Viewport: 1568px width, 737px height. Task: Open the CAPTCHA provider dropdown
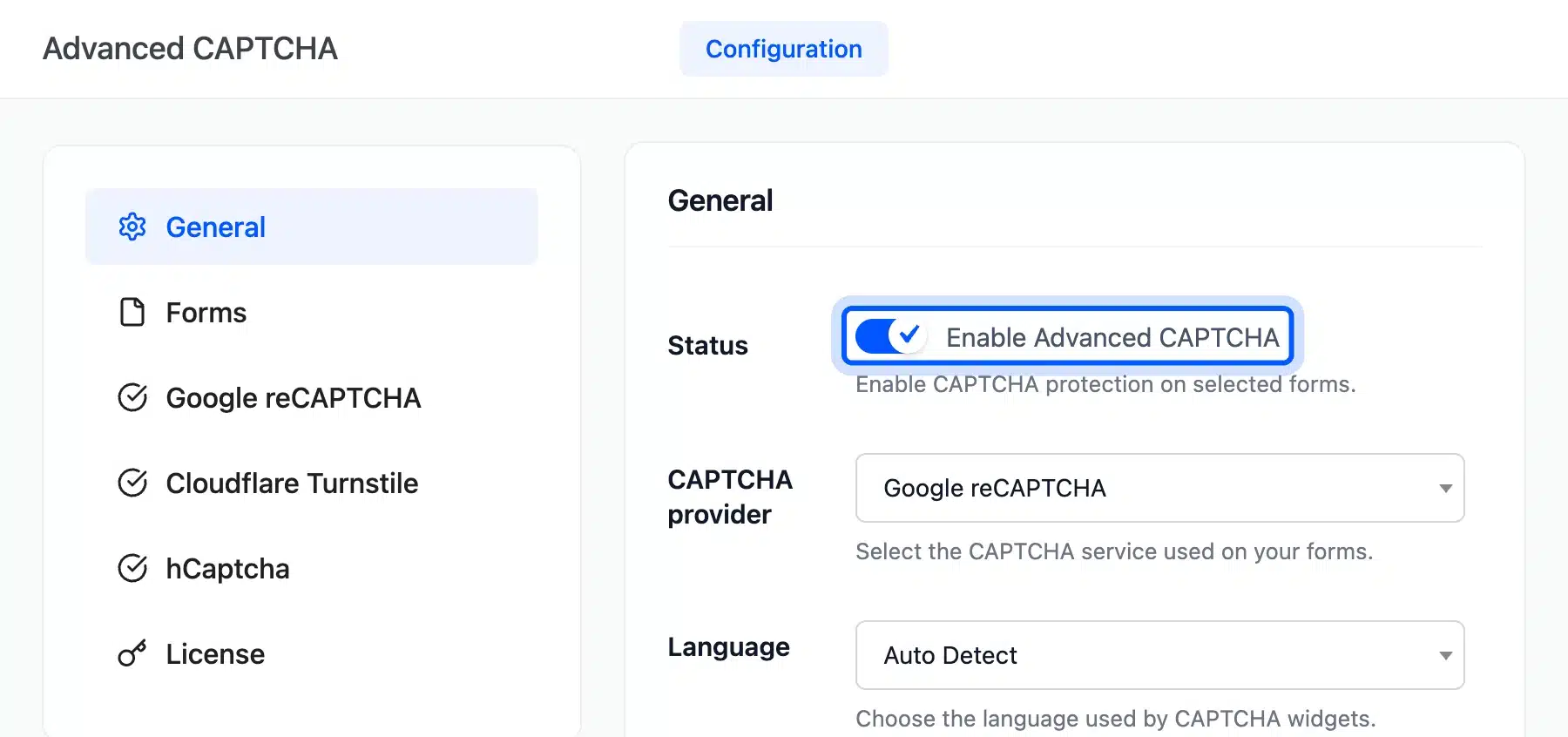[1159, 488]
